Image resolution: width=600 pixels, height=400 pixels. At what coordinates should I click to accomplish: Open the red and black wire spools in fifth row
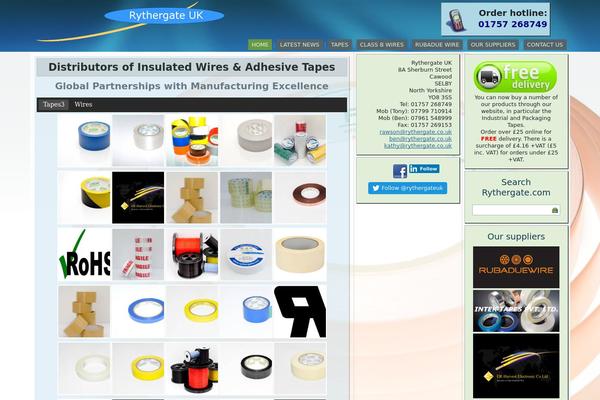click(192, 369)
